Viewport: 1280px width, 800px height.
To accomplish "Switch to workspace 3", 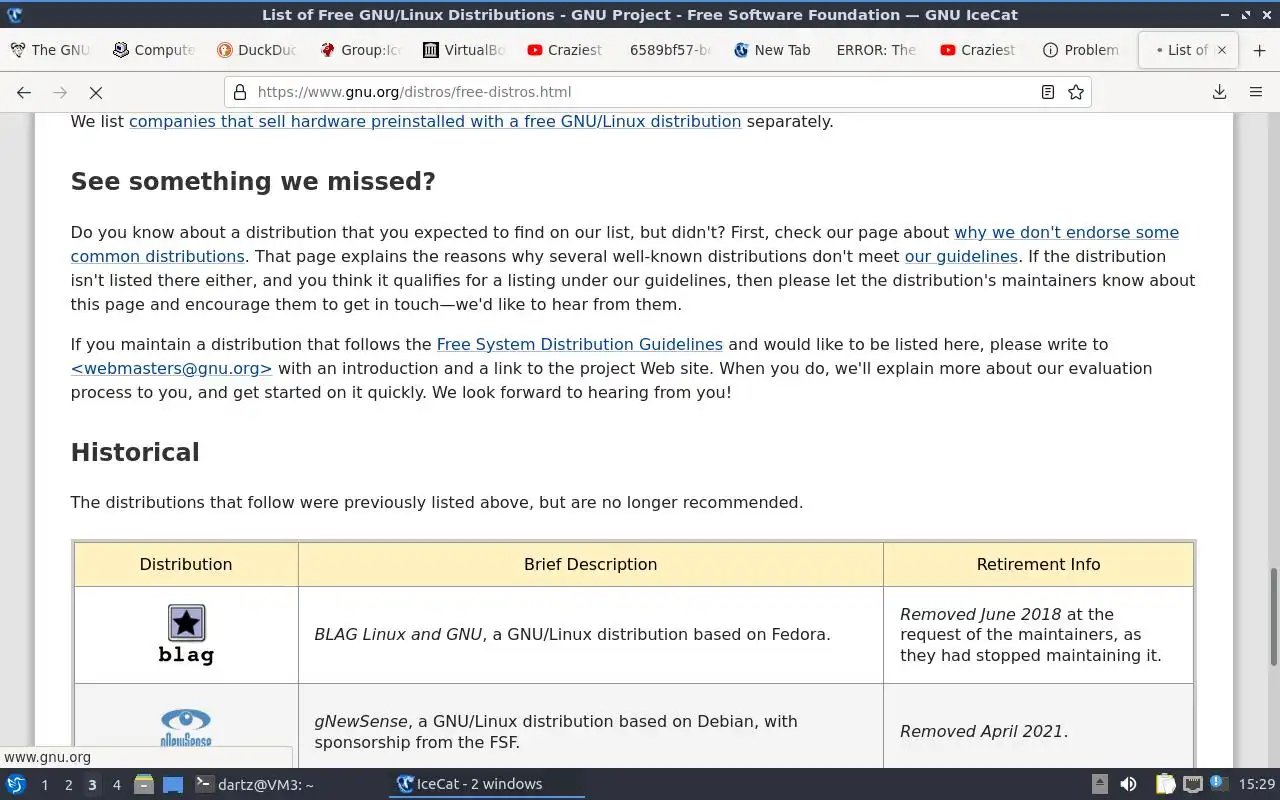I will pos(92,785).
